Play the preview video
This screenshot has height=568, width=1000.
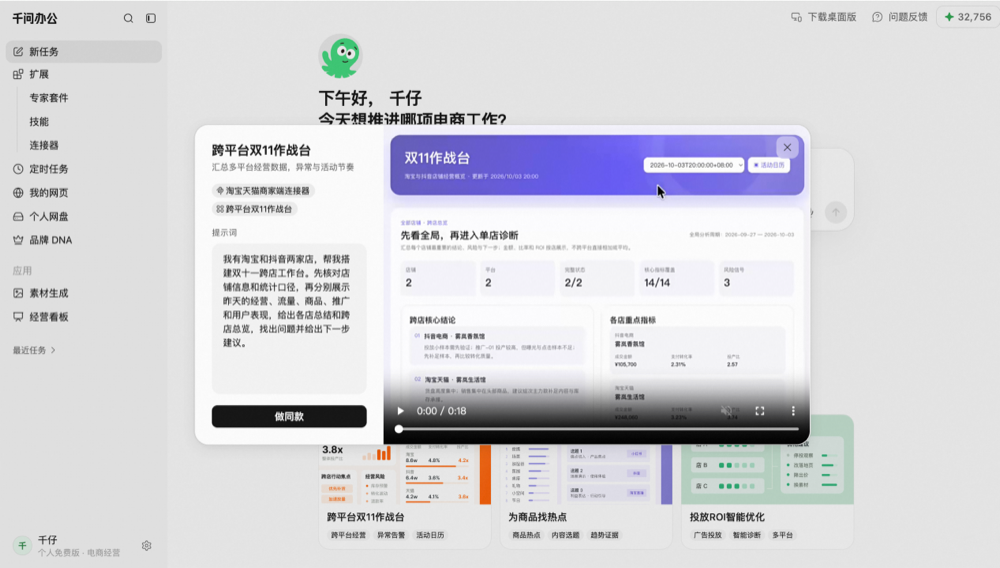(x=401, y=411)
